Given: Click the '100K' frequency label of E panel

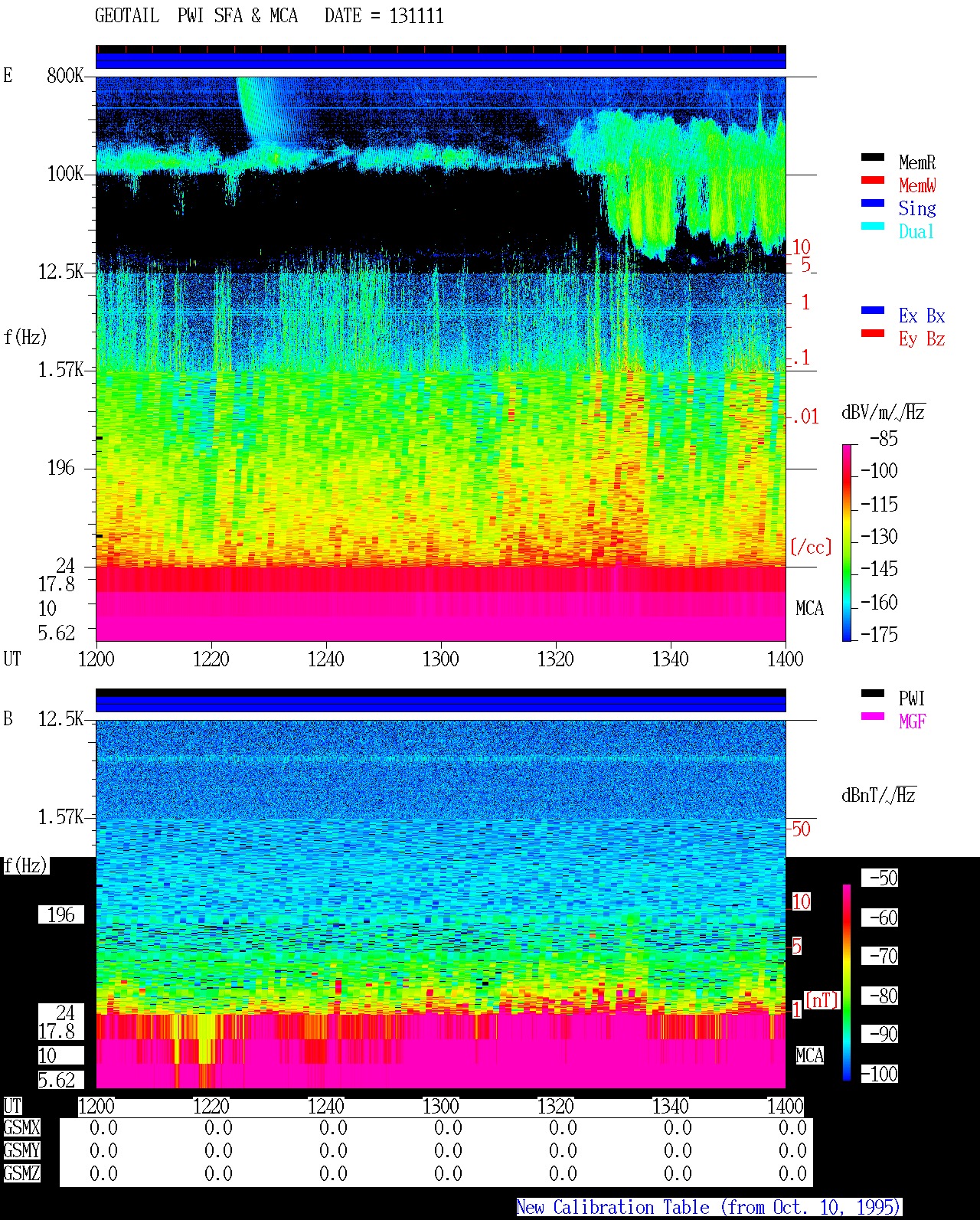Looking at the screenshot, I should point(65,173).
